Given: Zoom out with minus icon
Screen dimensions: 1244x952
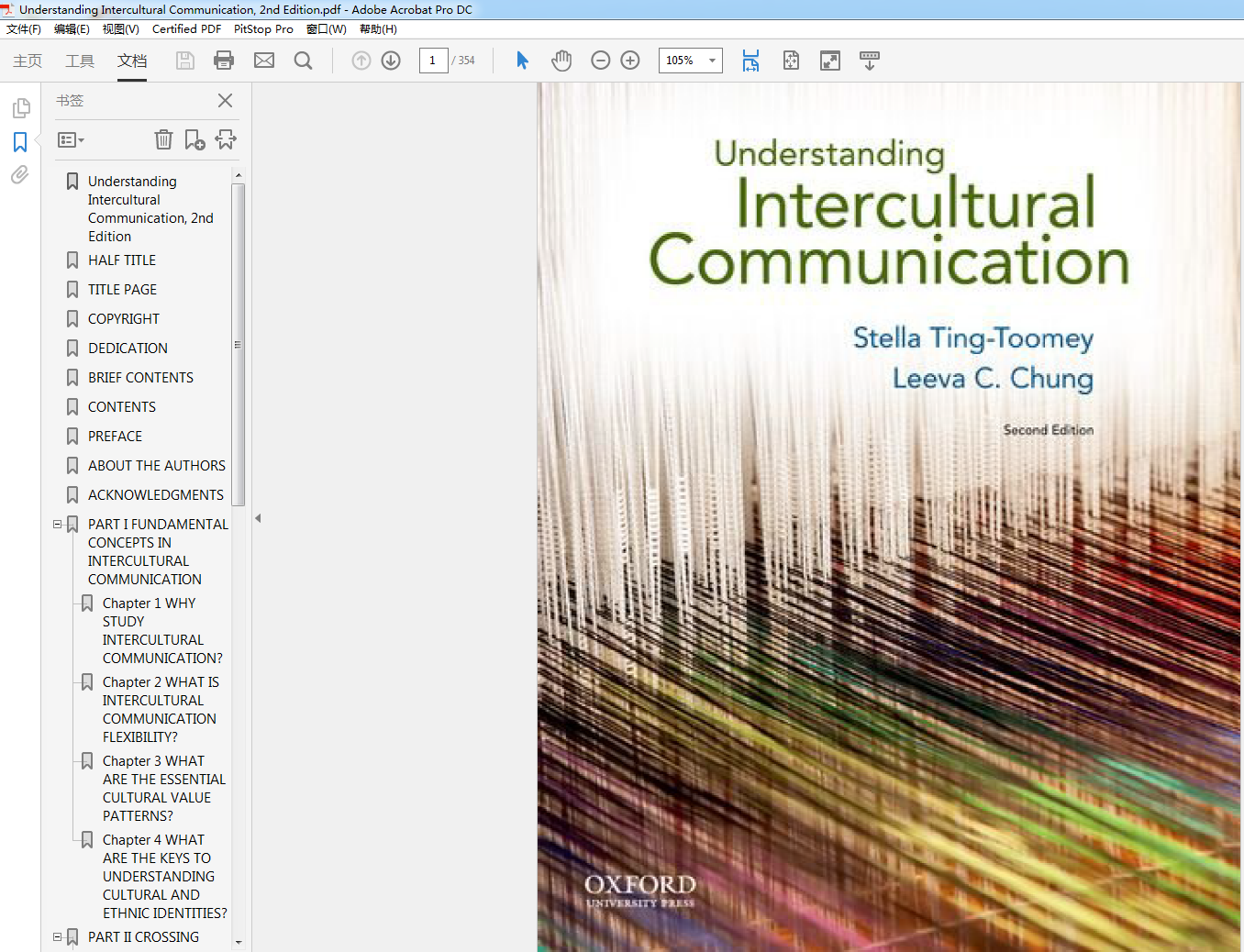Looking at the screenshot, I should point(601,61).
